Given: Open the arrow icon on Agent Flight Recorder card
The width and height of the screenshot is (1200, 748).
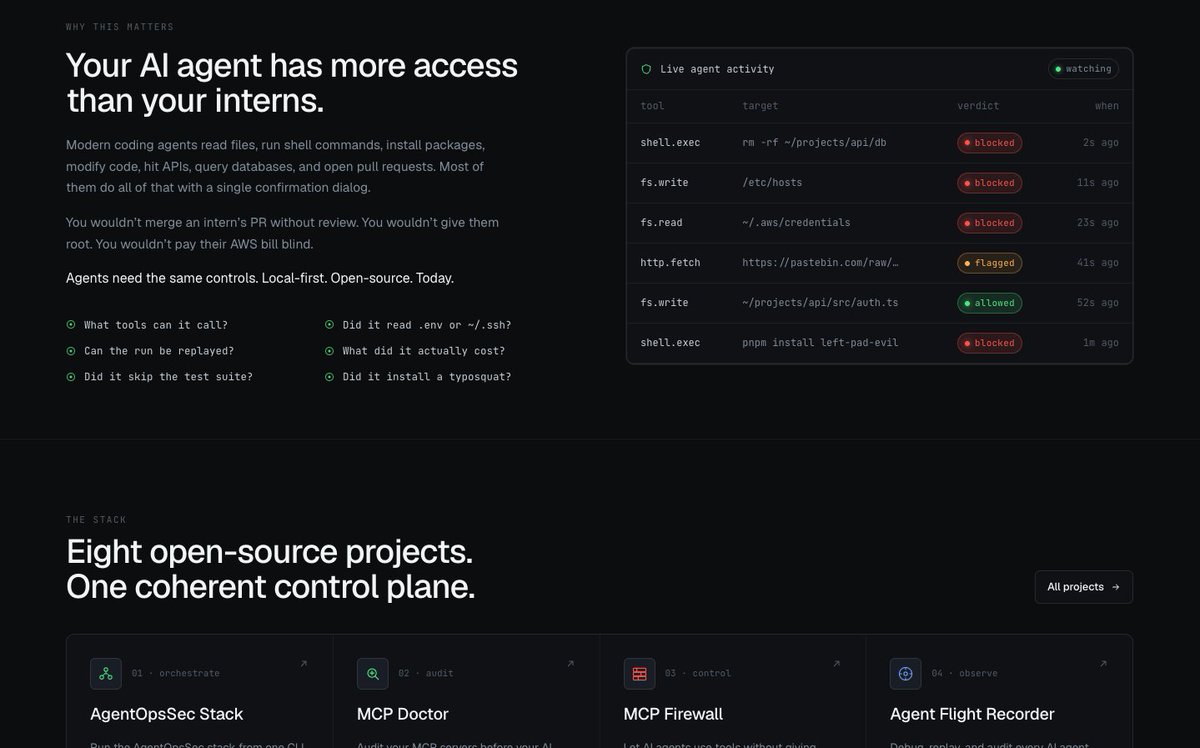Looking at the screenshot, I should coord(1104,663).
